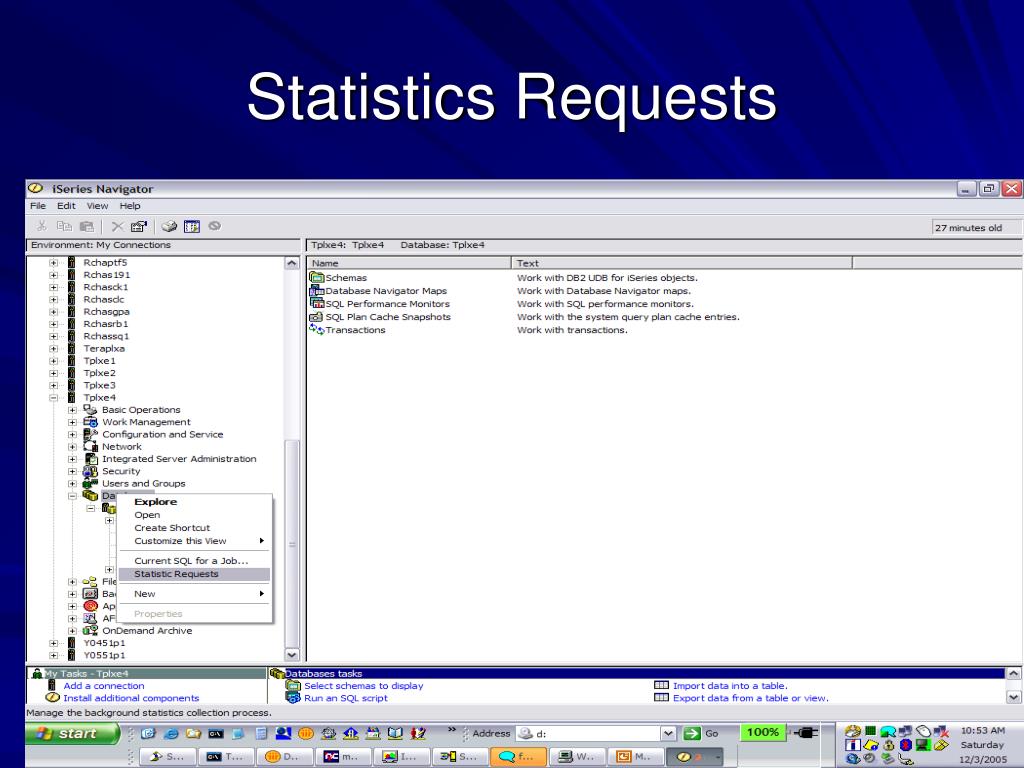
Task: Select the Network tree icon
Action: 90,447
